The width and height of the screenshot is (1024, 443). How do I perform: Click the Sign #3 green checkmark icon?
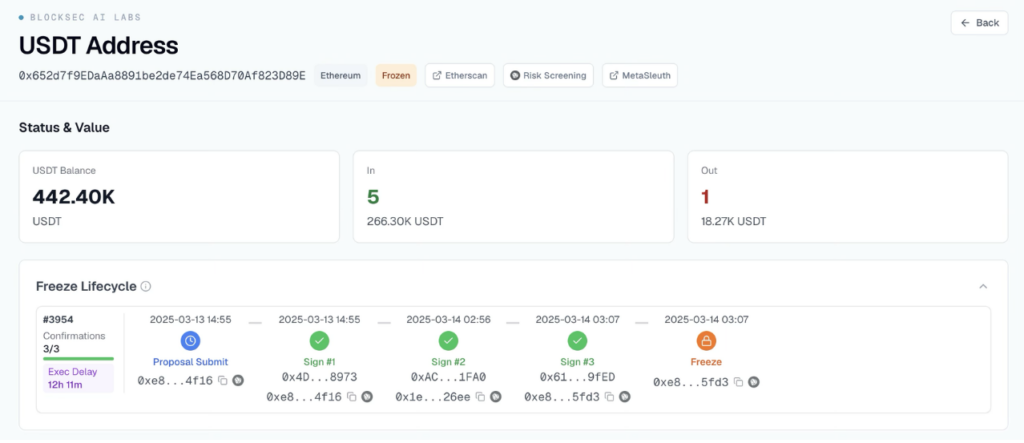(x=577, y=340)
